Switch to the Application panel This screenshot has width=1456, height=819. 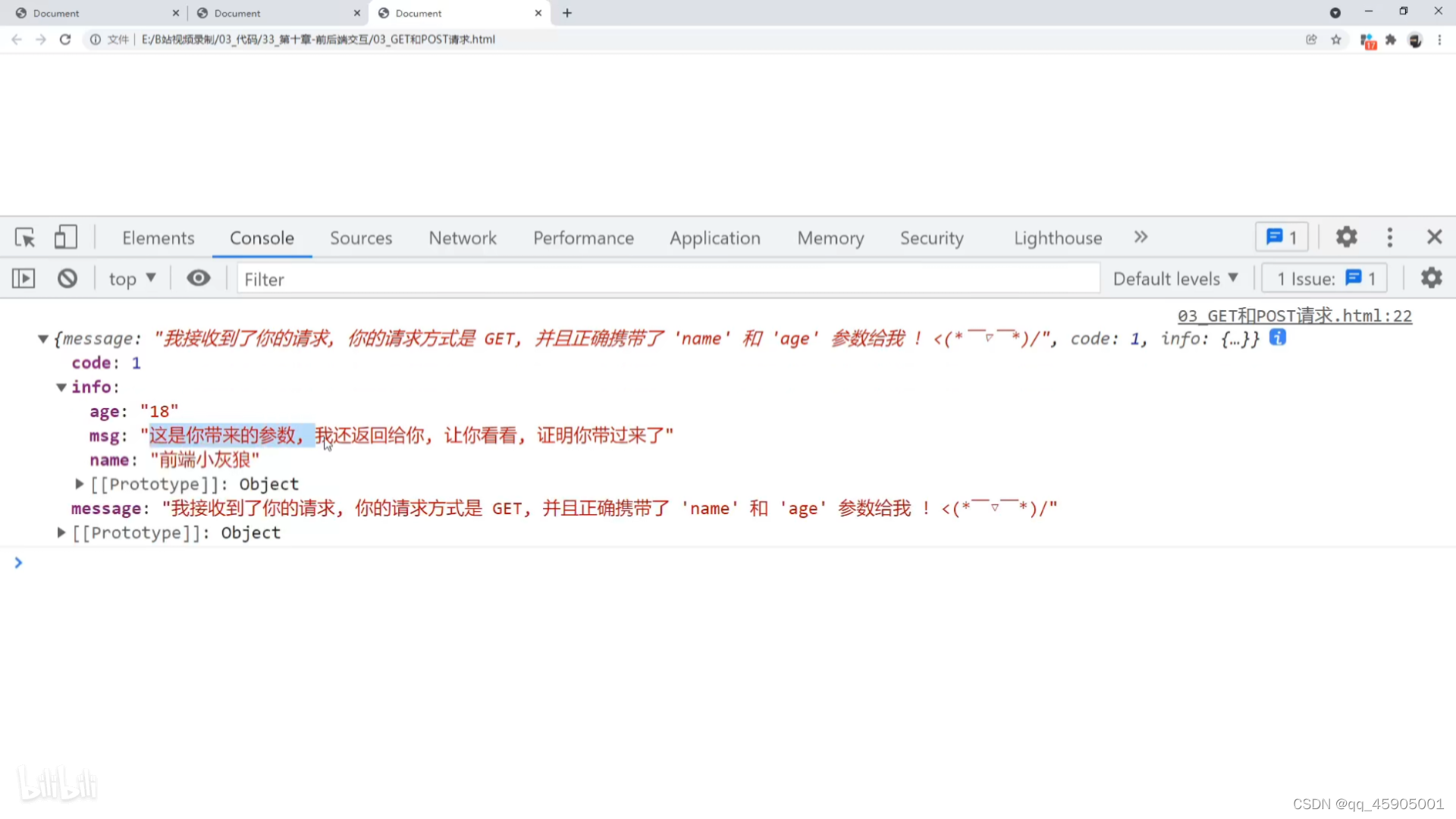[715, 237]
